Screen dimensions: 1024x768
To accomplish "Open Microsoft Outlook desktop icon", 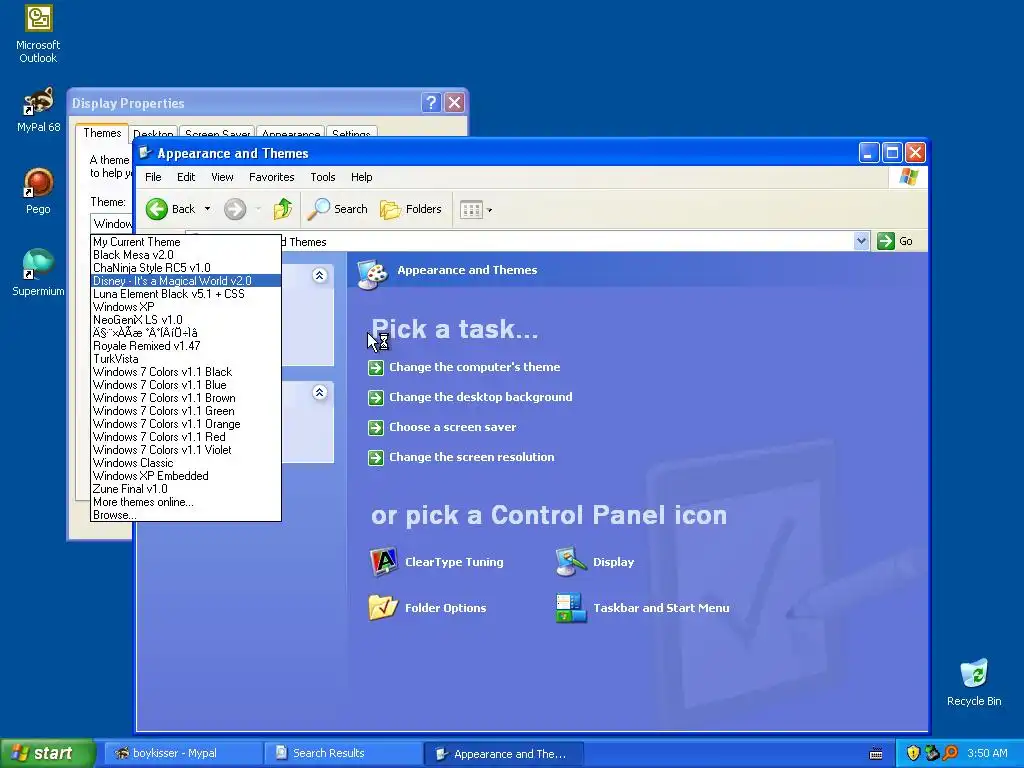I will pyautogui.click(x=38, y=34).
